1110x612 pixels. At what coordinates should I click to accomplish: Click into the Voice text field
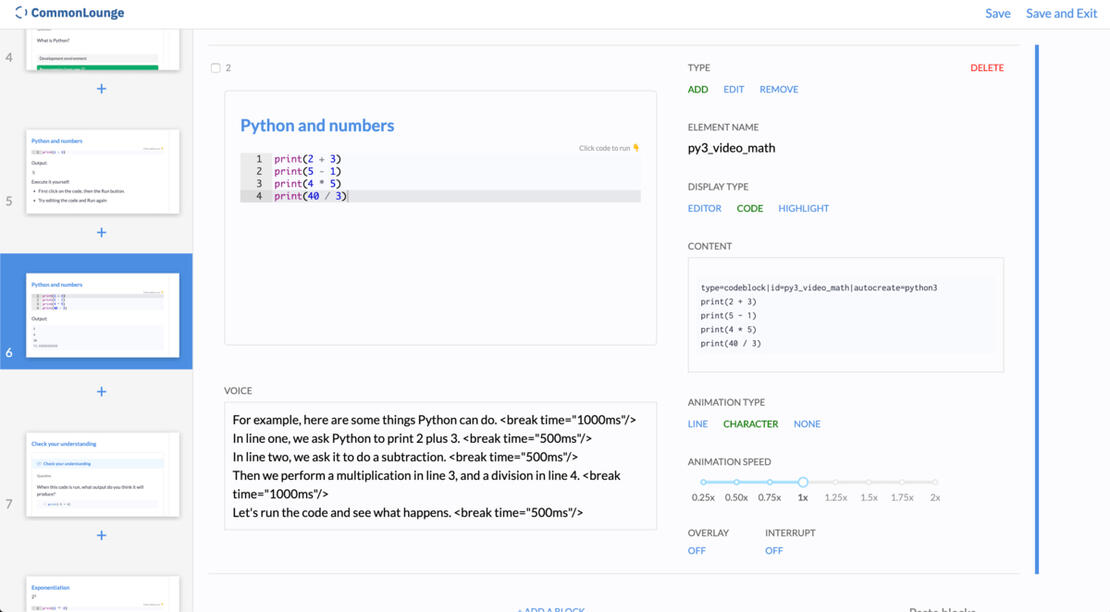(440, 466)
